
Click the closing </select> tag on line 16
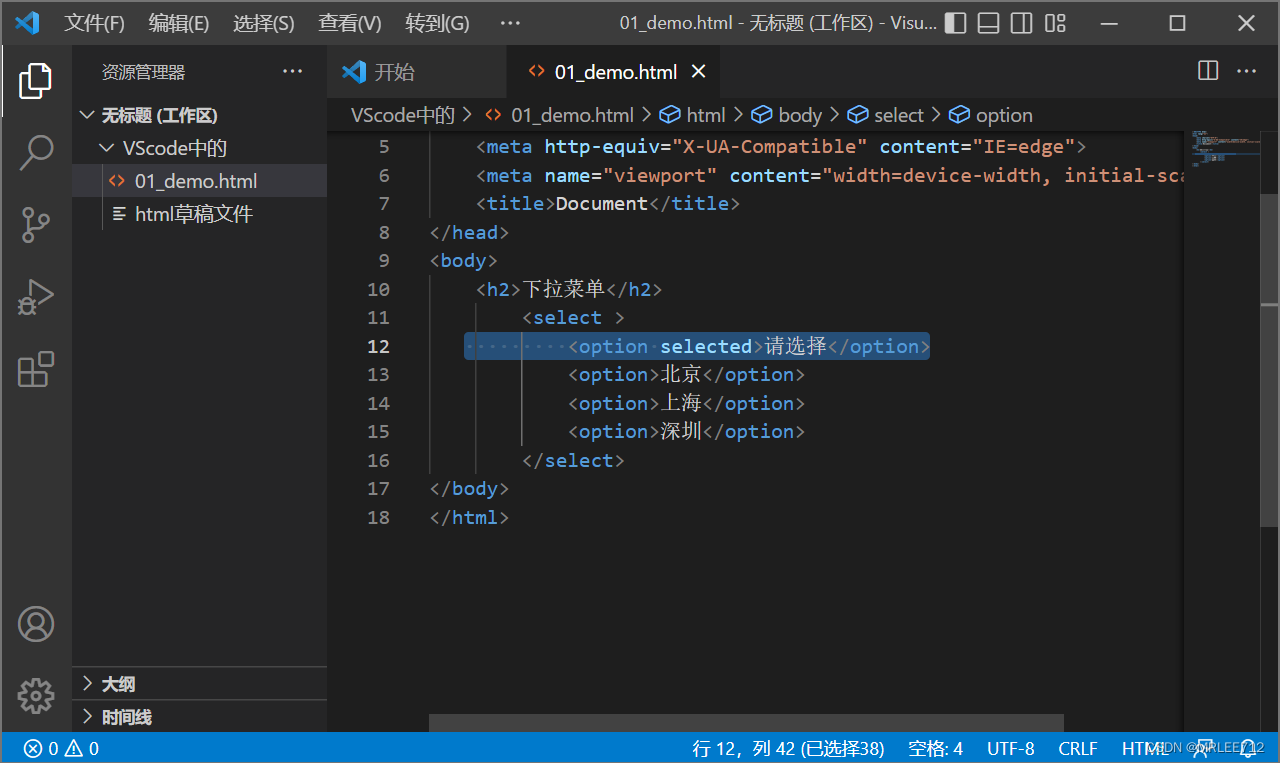click(x=573, y=460)
